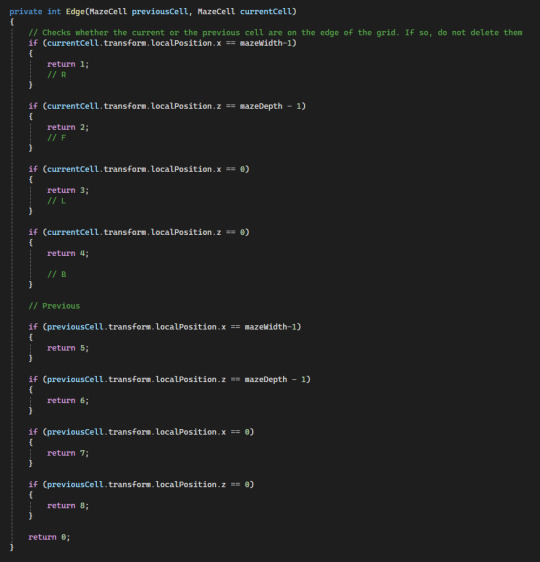The height and width of the screenshot is (562, 540).
Task: Click the "return 3;" statement
Action: (x=68, y=190)
